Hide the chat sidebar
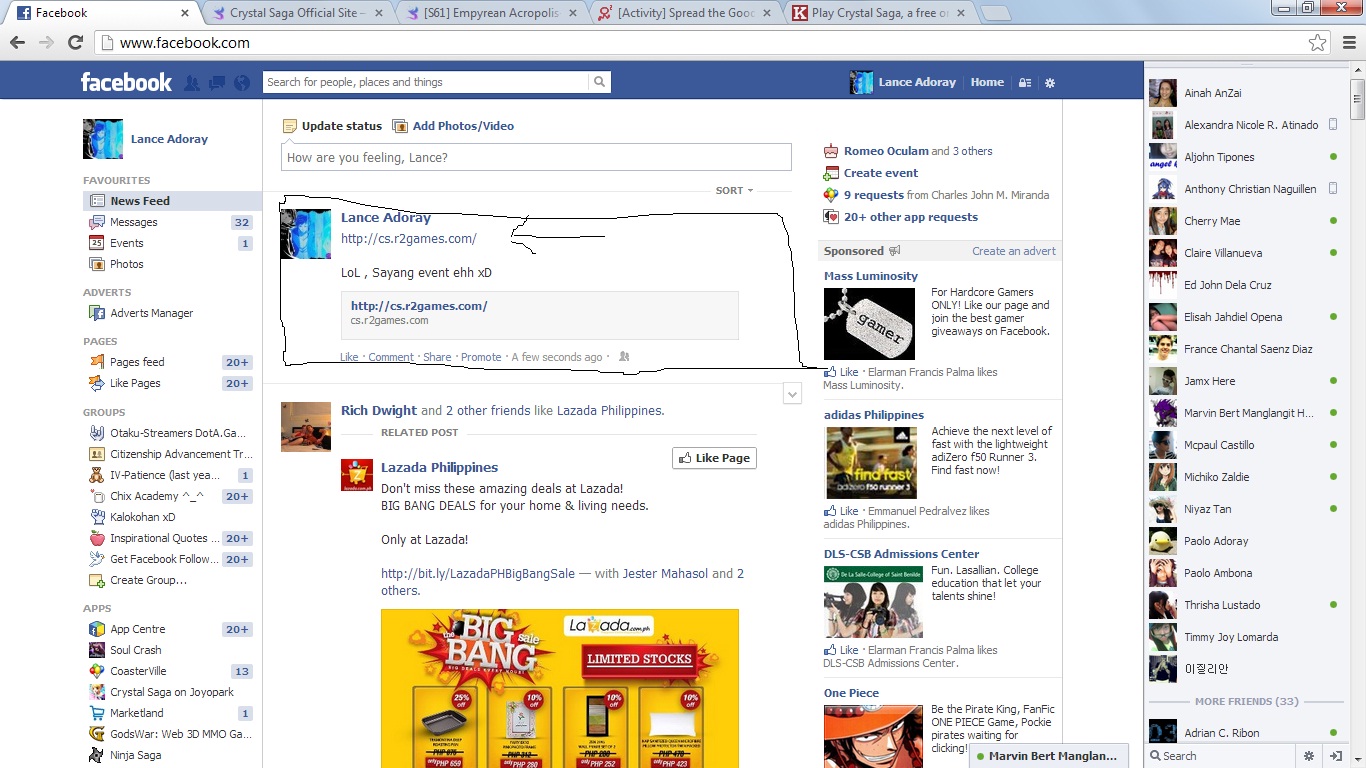Image resolution: width=1366 pixels, height=768 pixels. pos(1335,756)
